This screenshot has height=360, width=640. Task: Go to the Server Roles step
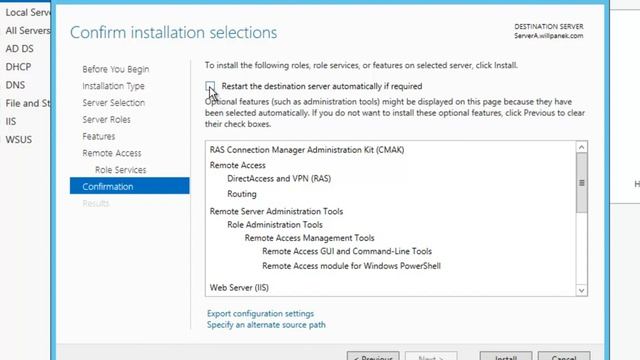click(x=107, y=120)
